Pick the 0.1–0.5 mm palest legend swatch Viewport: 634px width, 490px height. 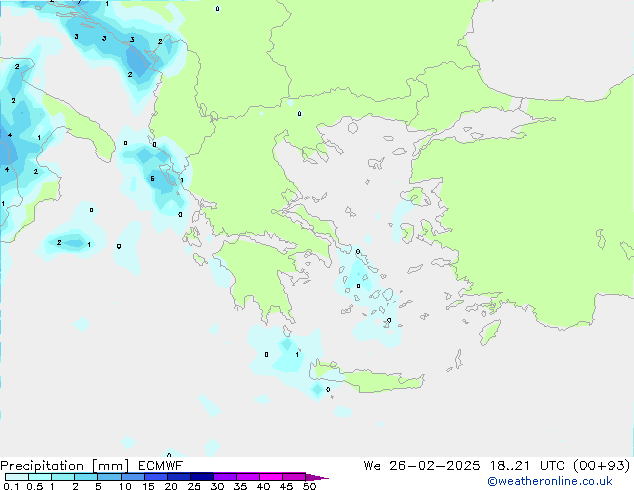17,477
